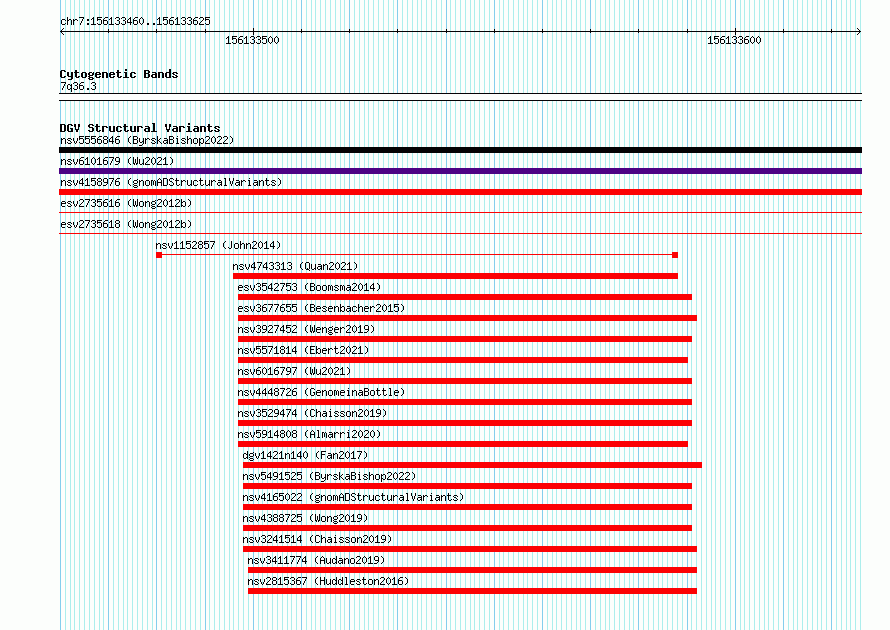Click the left end marker of nsv1152857
The height and width of the screenshot is (630, 890).
coord(159,255)
